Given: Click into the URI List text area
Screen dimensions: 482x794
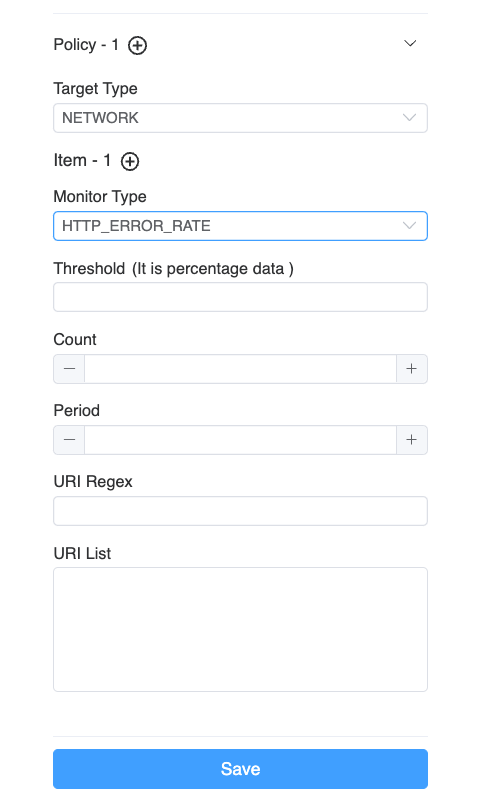Looking at the screenshot, I should click(x=240, y=629).
